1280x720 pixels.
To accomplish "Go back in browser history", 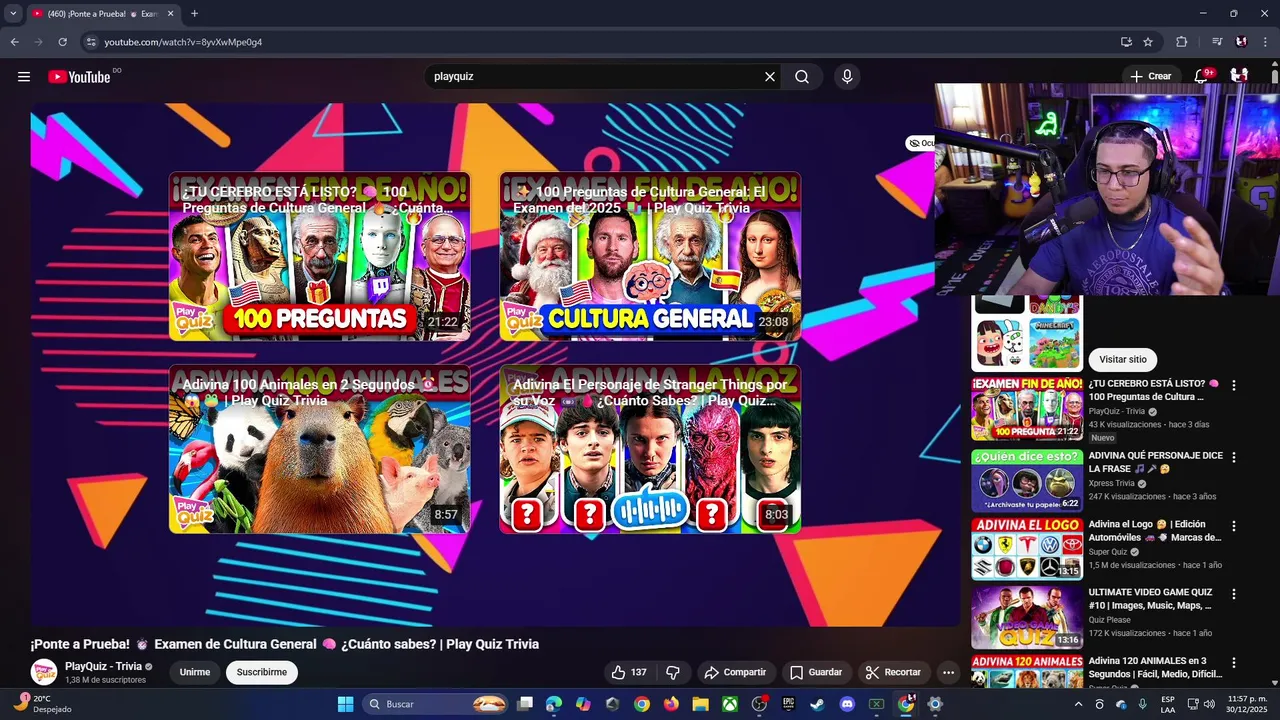I will tap(14, 42).
